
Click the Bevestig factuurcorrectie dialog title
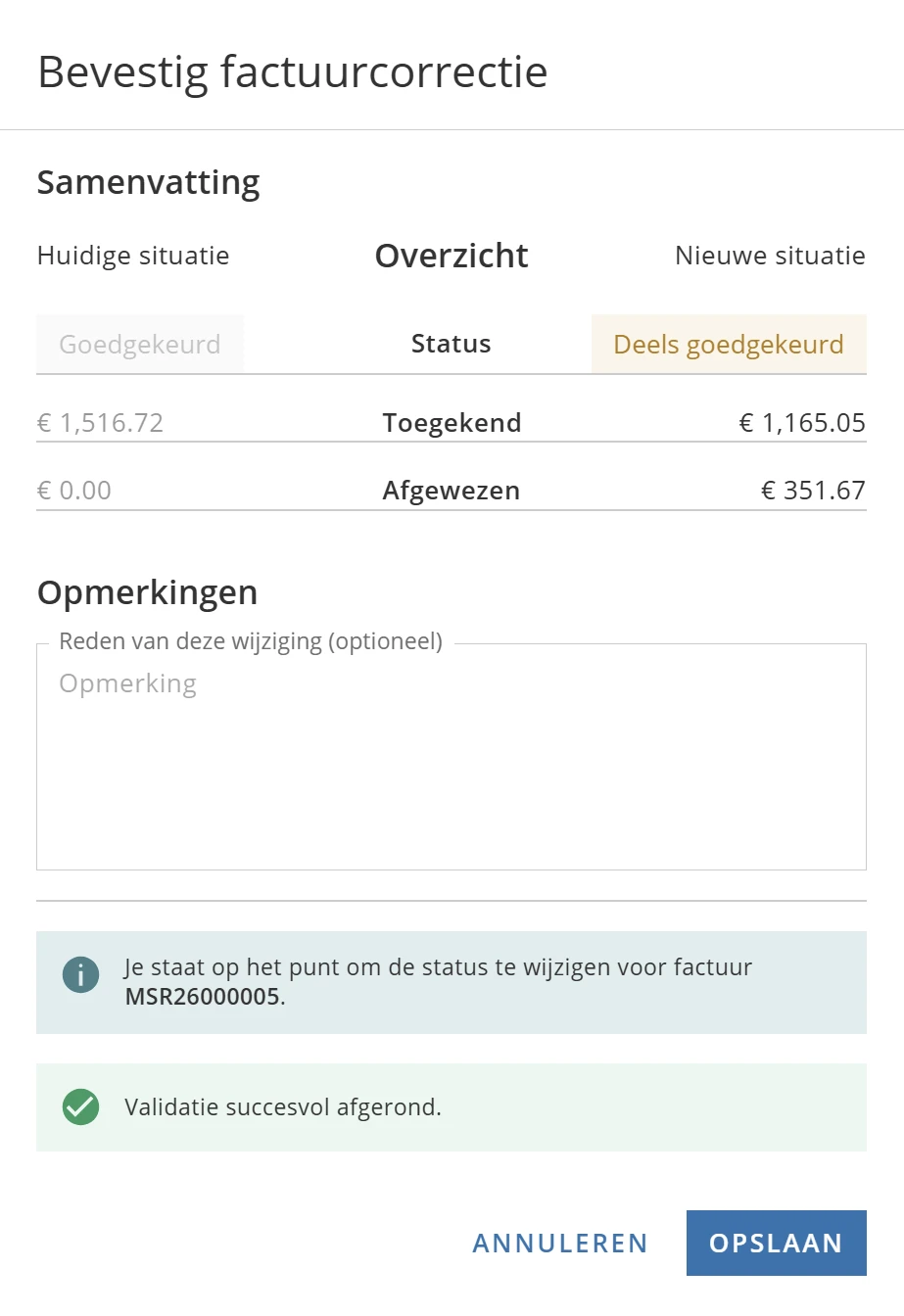click(x=293, y=72)
